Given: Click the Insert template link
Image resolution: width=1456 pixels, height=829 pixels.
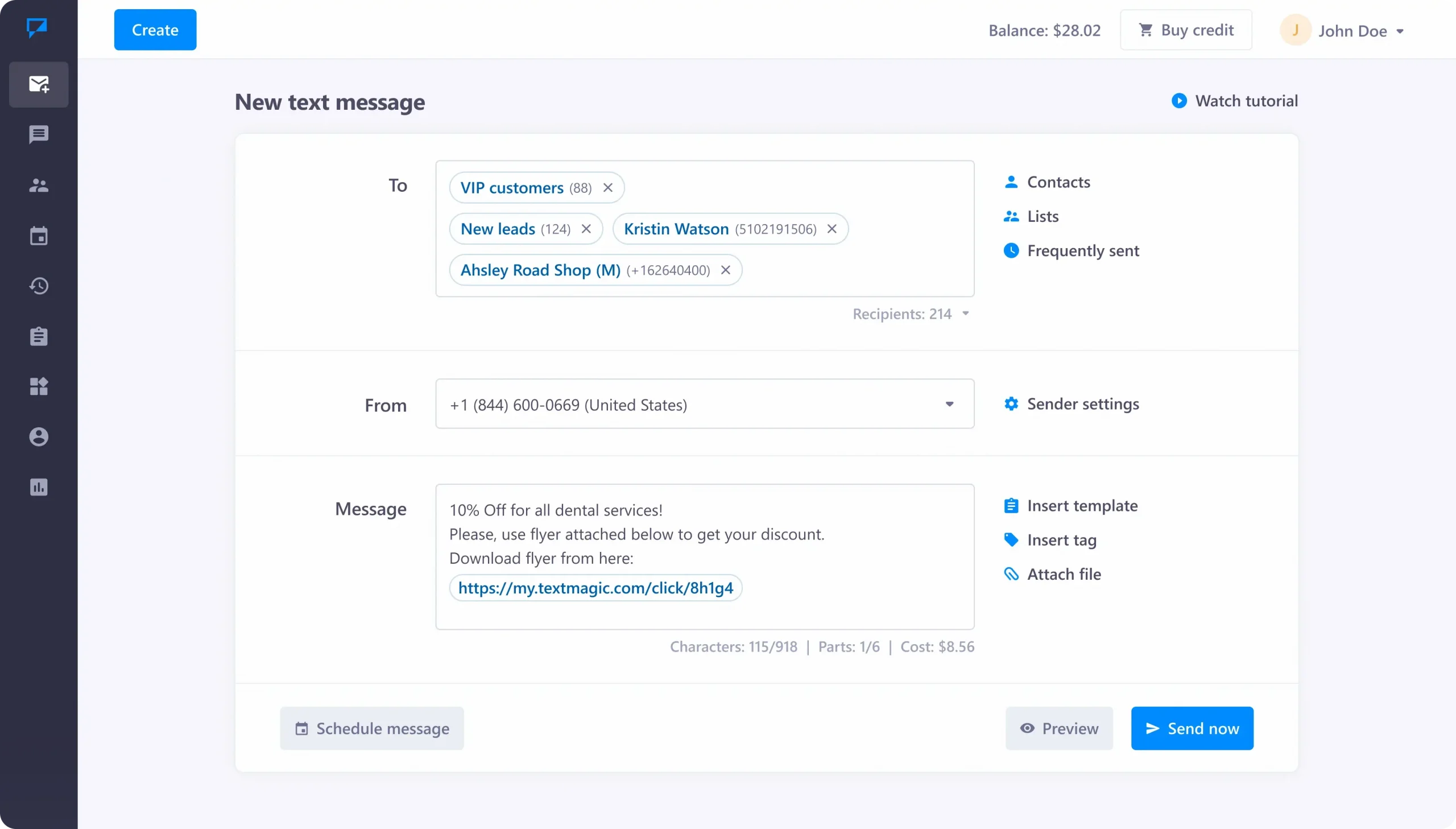Looking at the screenshot, I should [x=1082, y=506].
